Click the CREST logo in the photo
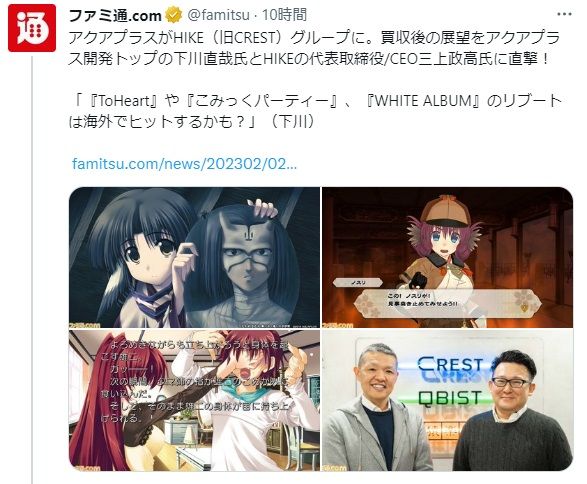 point(450,365)
